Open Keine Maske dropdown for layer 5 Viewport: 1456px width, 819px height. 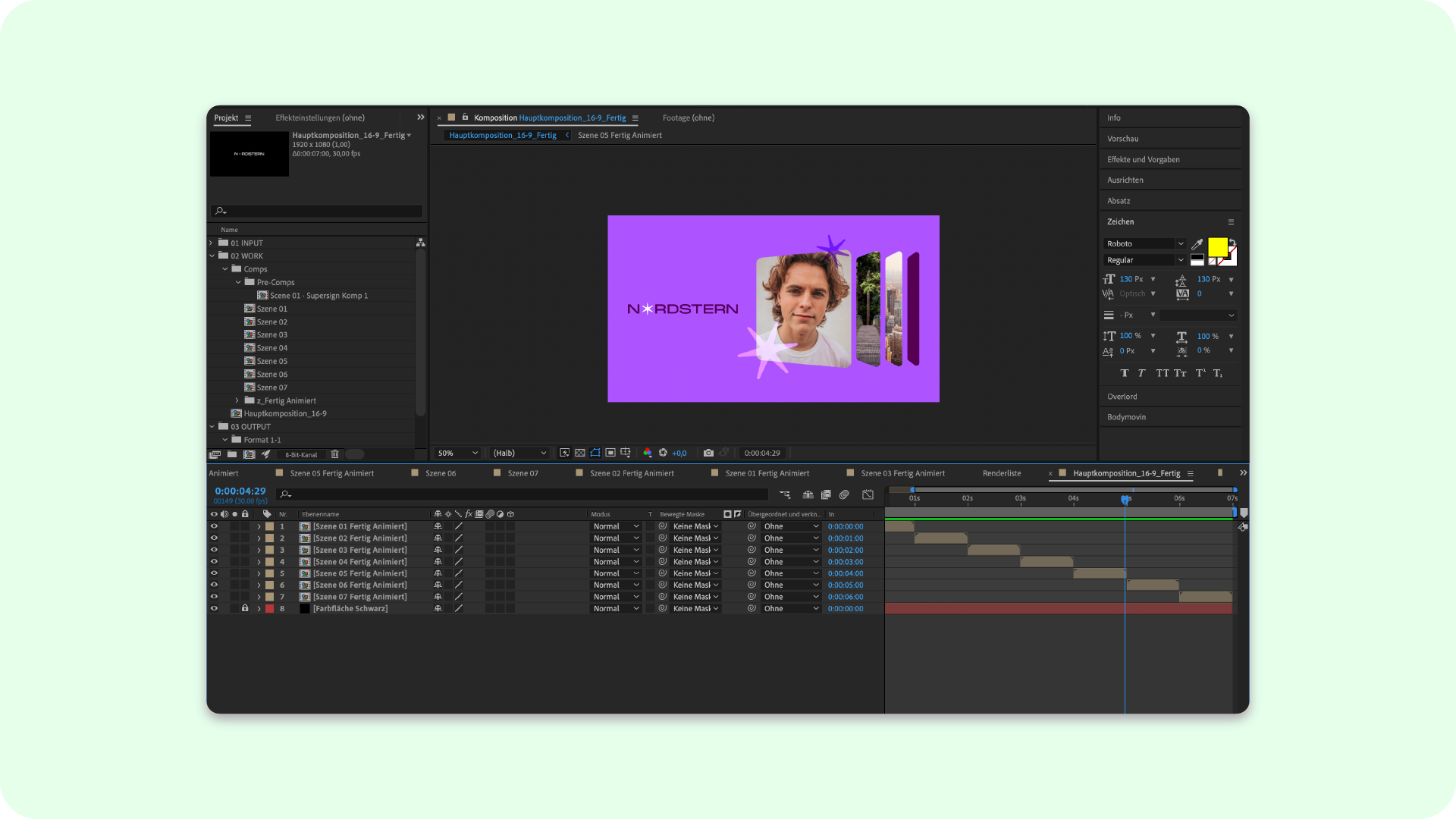(x=695, y=573)
